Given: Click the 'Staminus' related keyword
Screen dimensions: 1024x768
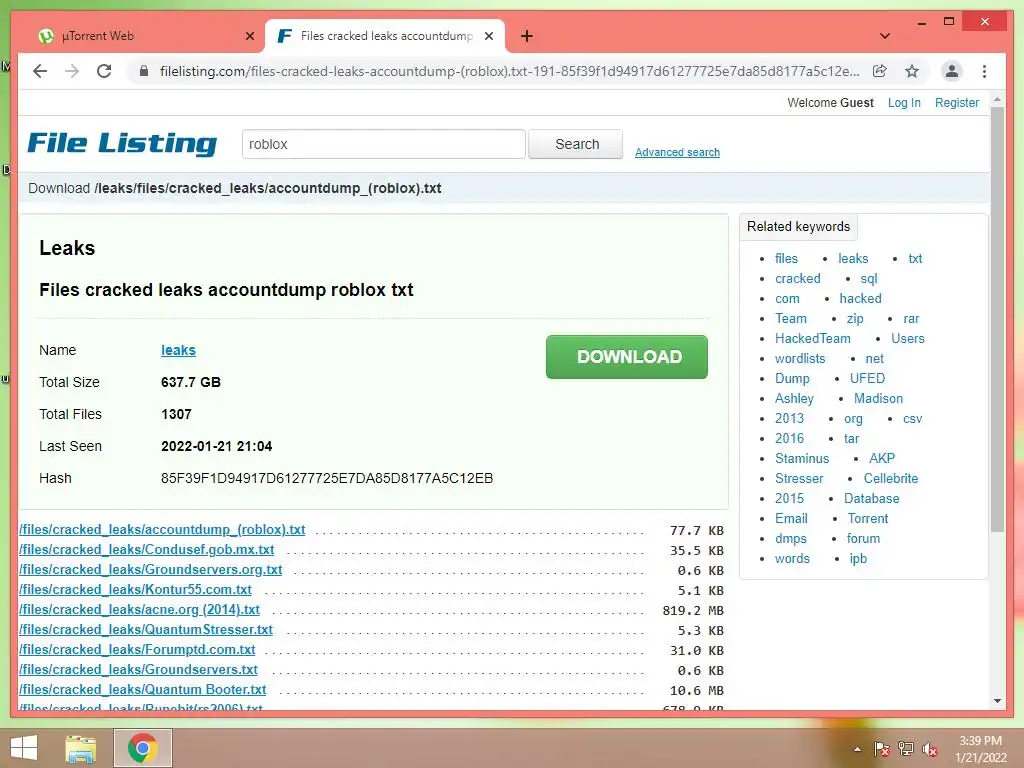Looking at the screenshot, I should pos(802,458).
